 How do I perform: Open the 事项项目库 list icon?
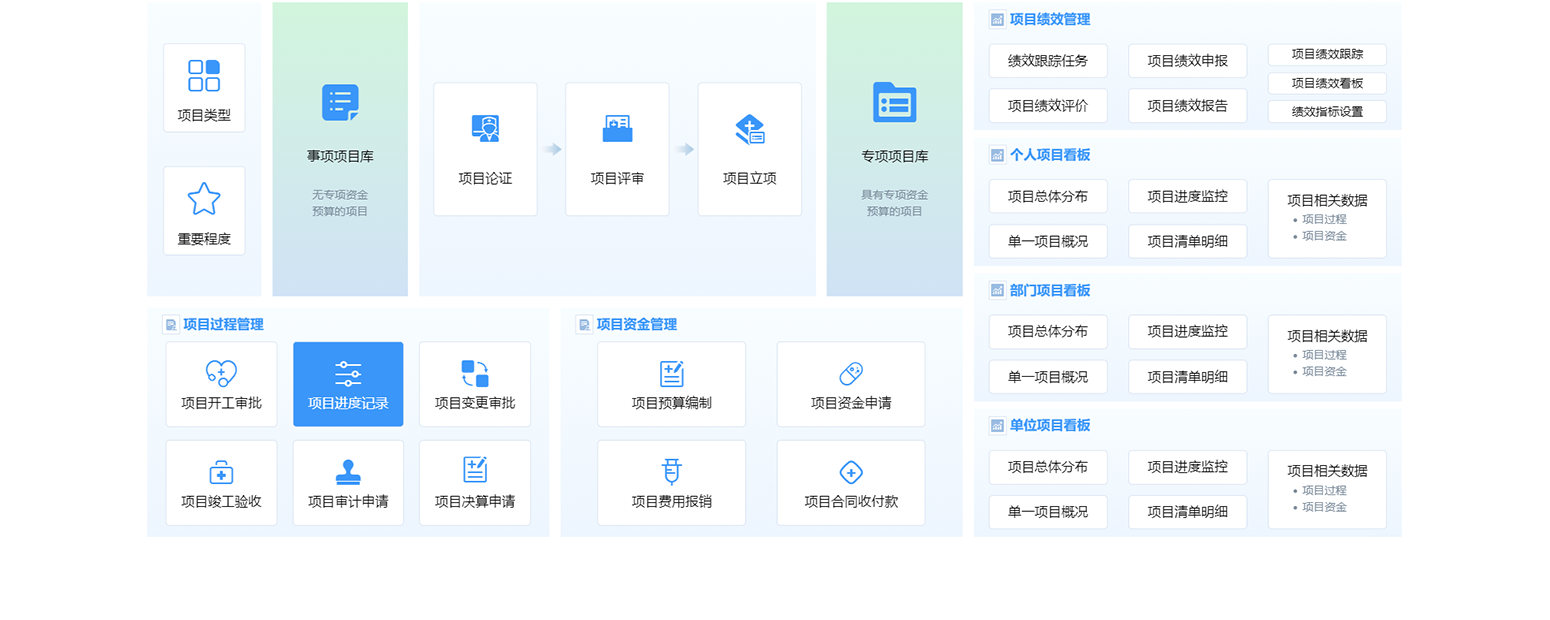(340, 103)
